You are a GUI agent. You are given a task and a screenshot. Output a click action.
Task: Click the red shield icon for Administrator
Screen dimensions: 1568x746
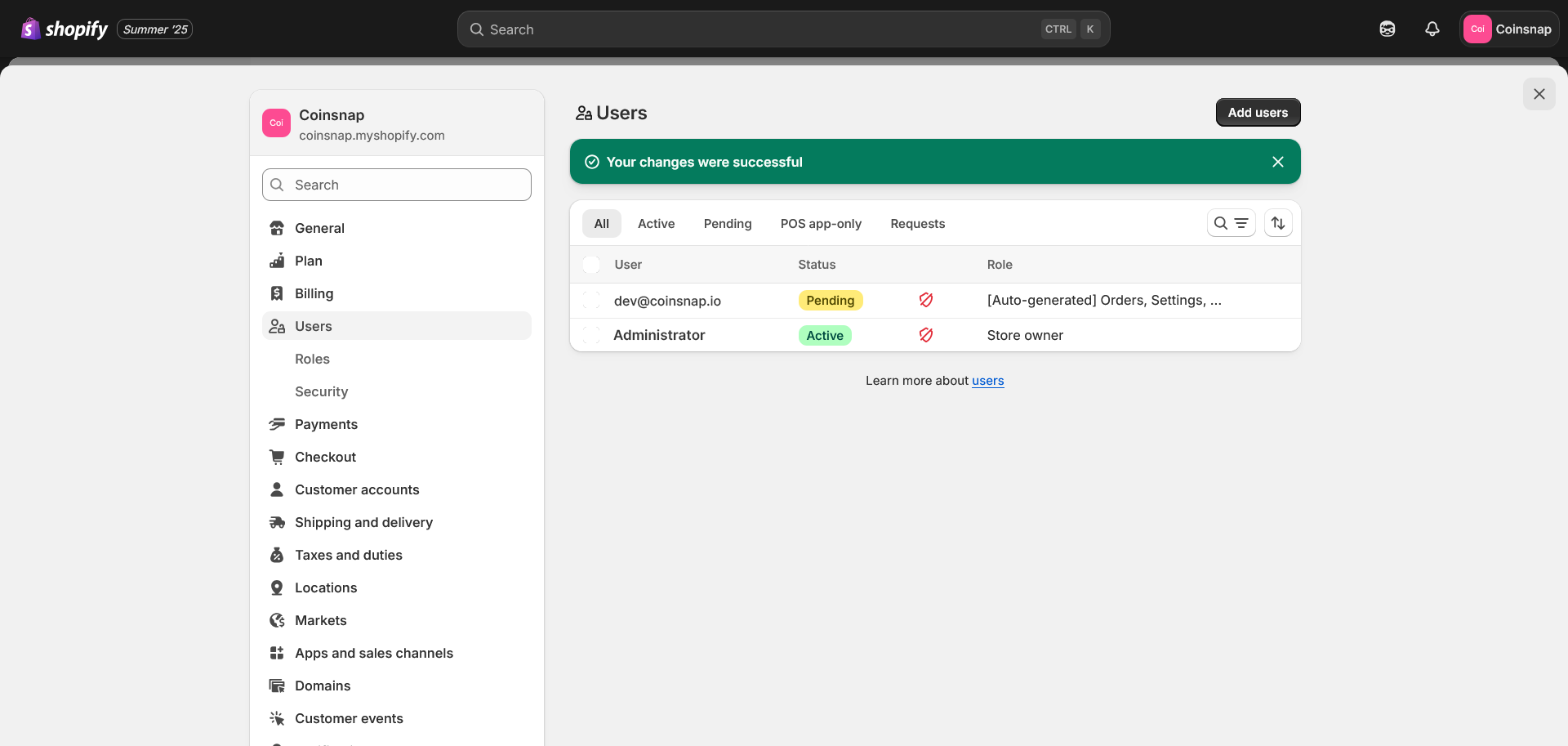925,335
